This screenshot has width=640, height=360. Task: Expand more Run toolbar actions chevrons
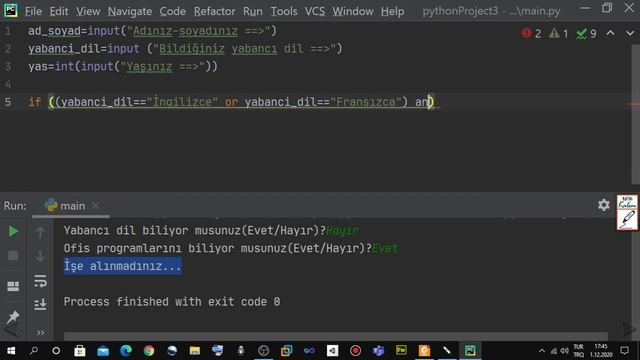40,333
